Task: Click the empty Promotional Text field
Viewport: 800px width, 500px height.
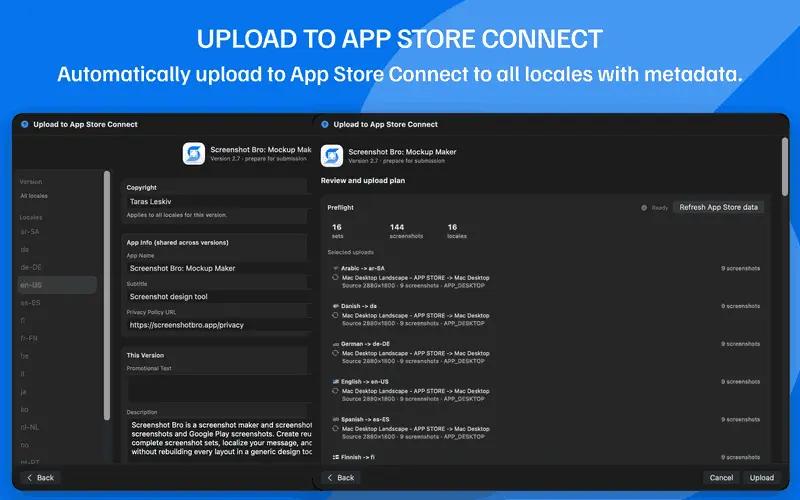Action: coord(219,390)
